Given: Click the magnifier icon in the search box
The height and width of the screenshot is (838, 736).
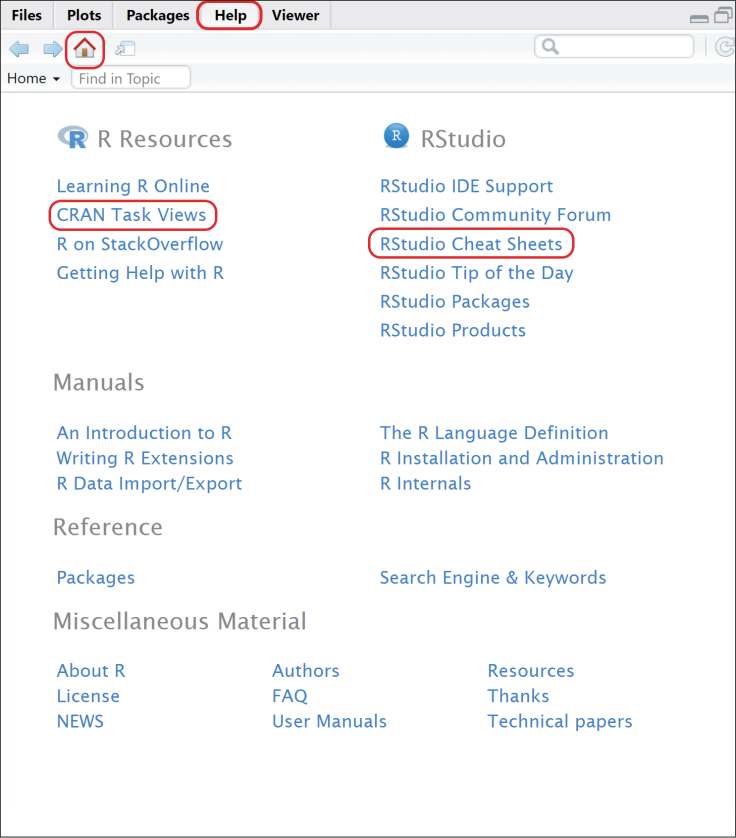Looking at the screenshot, I should 550,47.
